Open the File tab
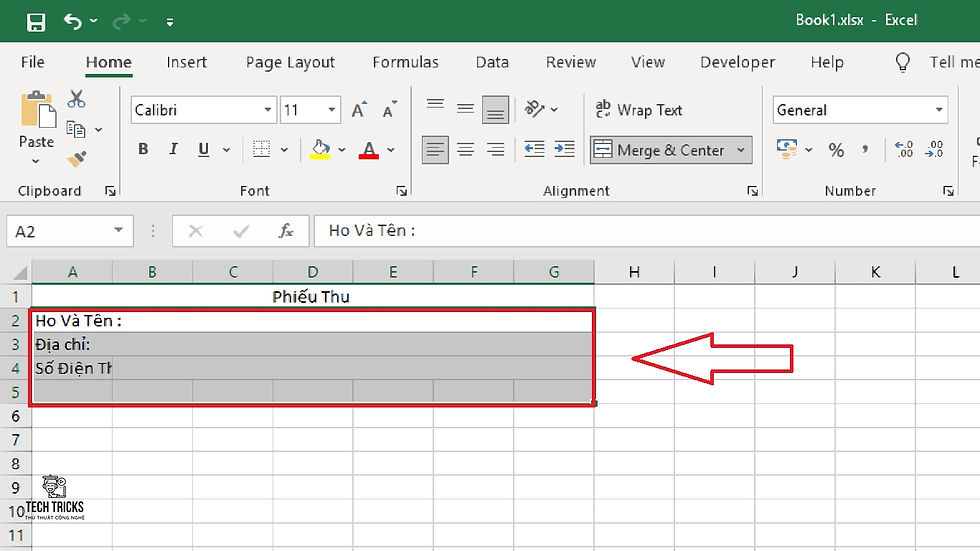This screenshot has height=551, width=980. coord(32,62)
